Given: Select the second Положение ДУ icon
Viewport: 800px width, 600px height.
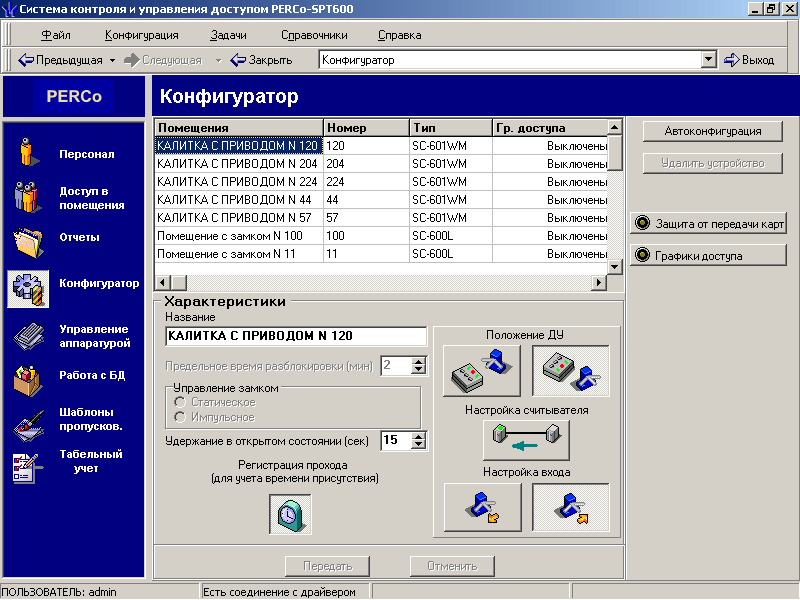Looking at the screenshot, I should [571, 371].
